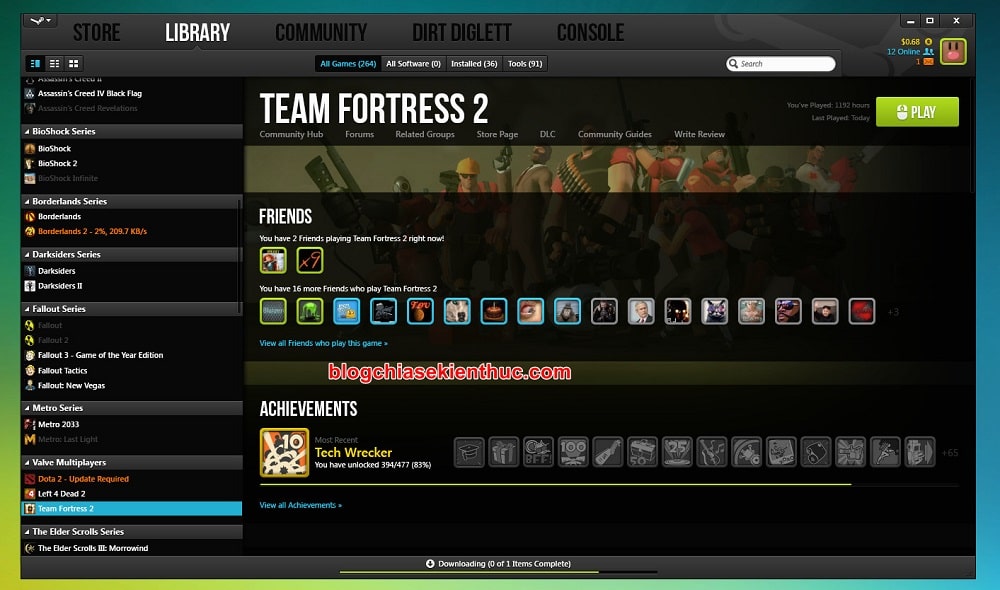1000x590 pixels.
Task: Click View all Friends who play link
Action: 323,343
